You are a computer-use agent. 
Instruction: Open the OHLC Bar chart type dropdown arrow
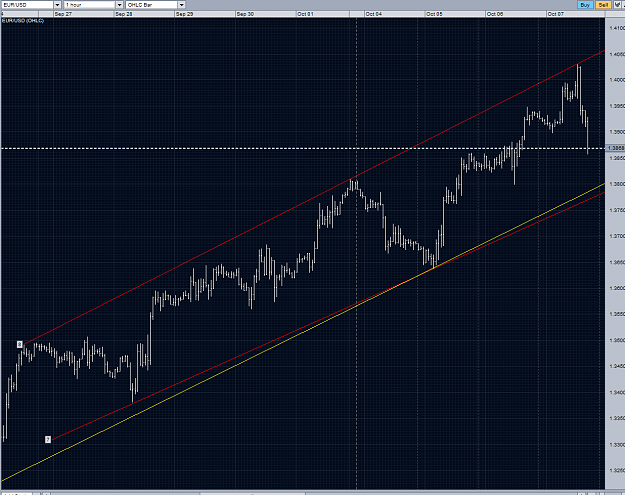pyautogui.click(x=181, y=5)
